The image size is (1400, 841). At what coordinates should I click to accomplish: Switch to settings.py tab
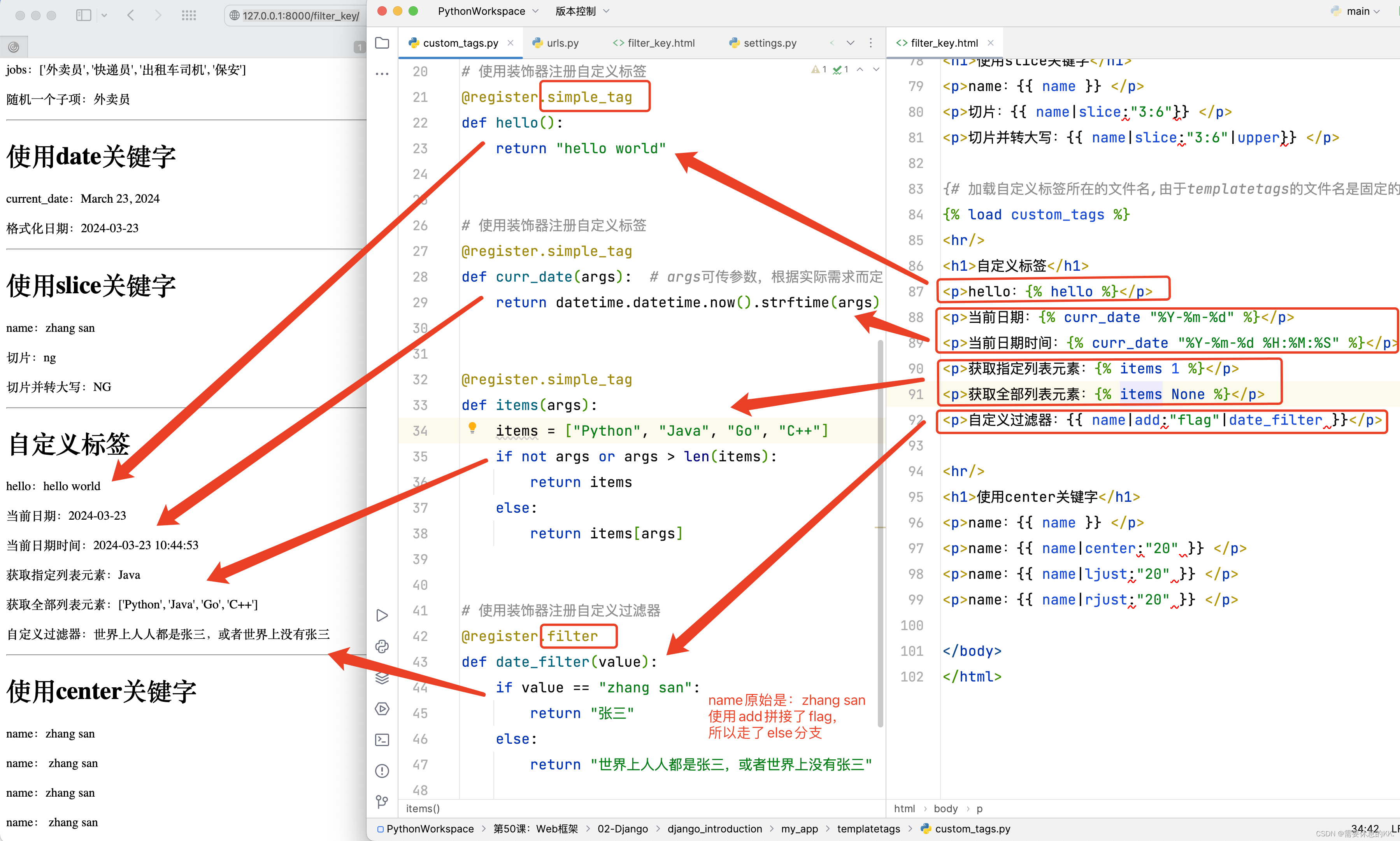tap(763, 43)
